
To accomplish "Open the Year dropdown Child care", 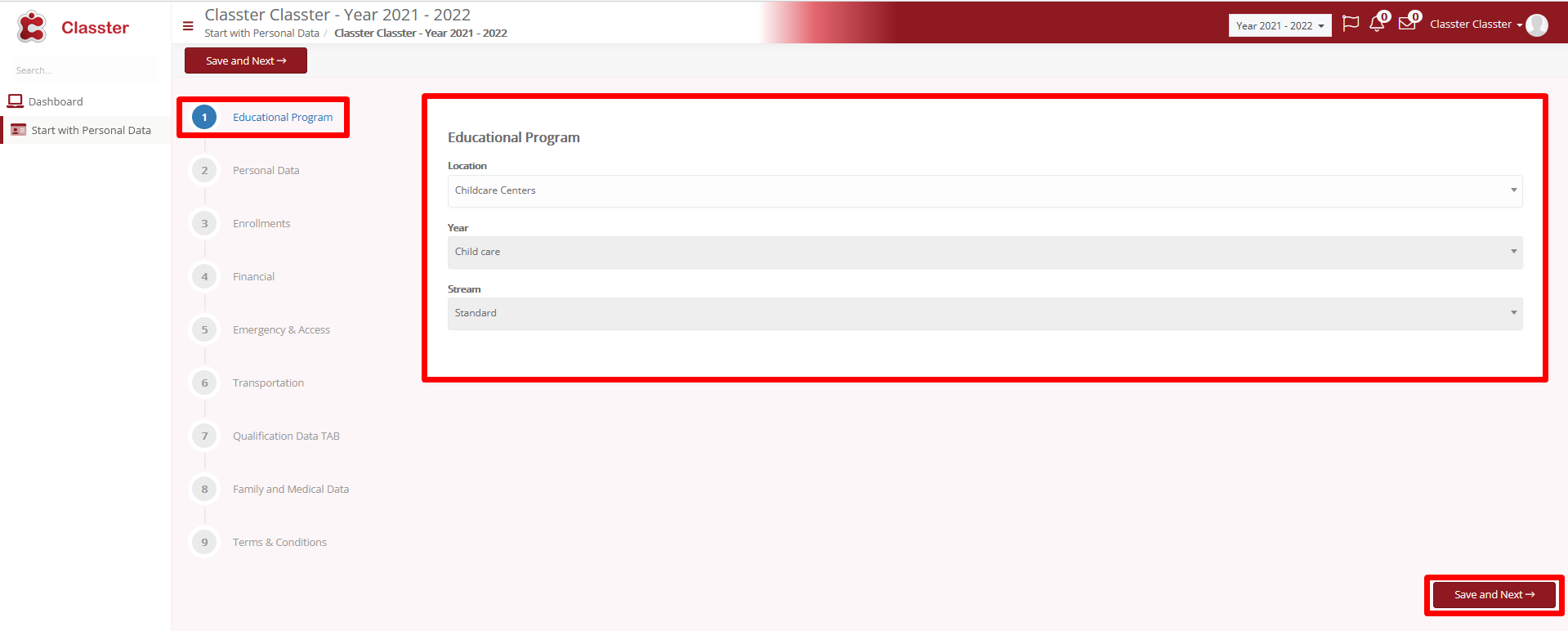I will 985,252.
